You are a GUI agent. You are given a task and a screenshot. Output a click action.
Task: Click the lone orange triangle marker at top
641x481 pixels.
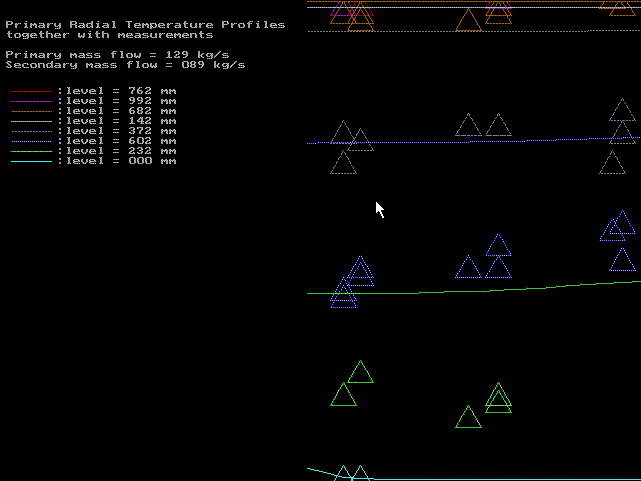(468, 21)
